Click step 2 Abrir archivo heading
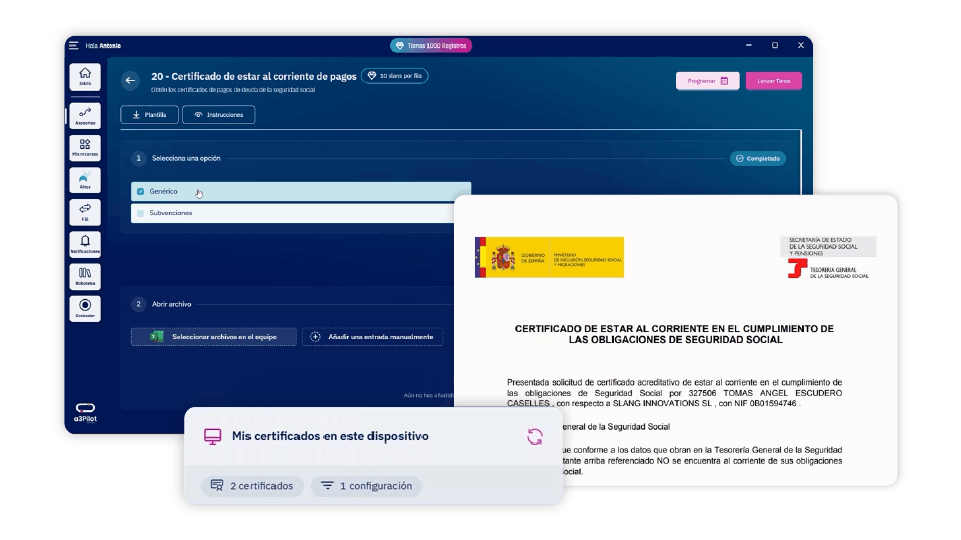The width and height of the screenshot is (961, 540). point(172,304)
